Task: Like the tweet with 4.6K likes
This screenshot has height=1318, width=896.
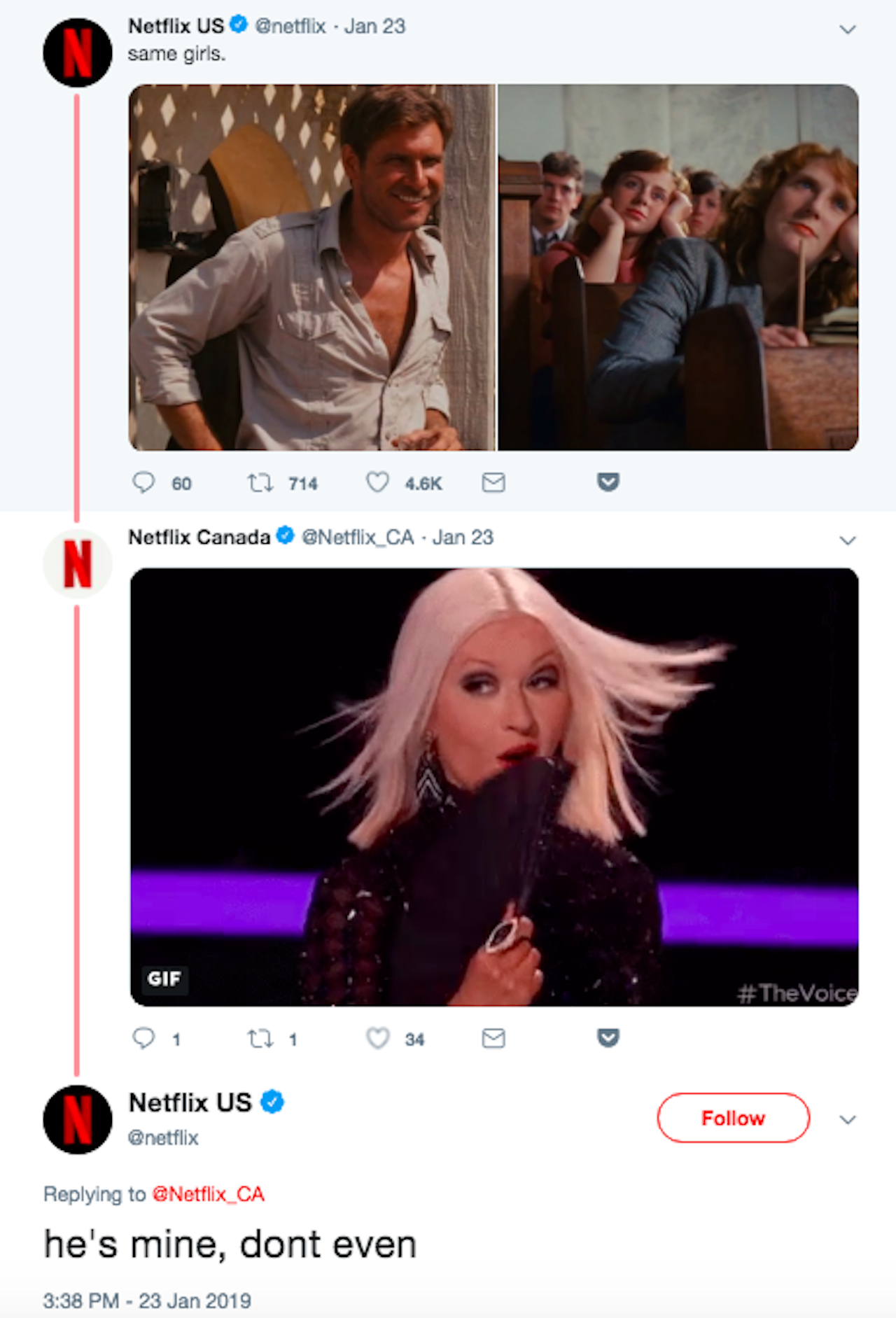Action: pos(377,482)
